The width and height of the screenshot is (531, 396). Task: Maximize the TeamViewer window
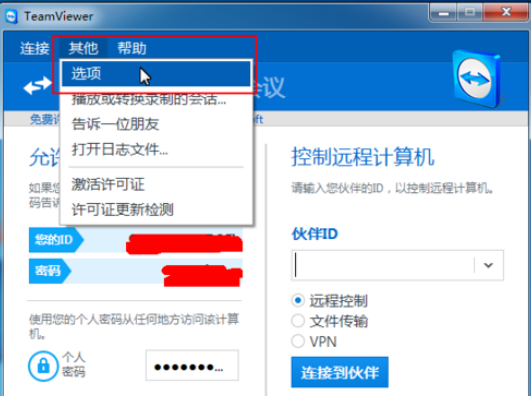point(470,13)
